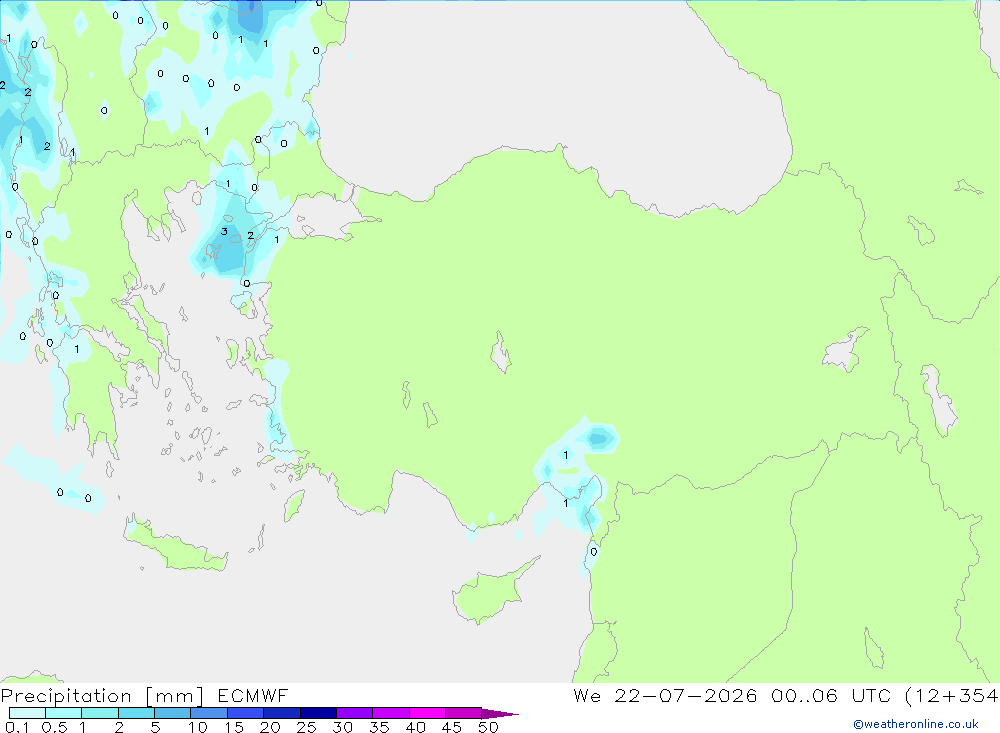Click the legend label '45'

click(452, 727)
